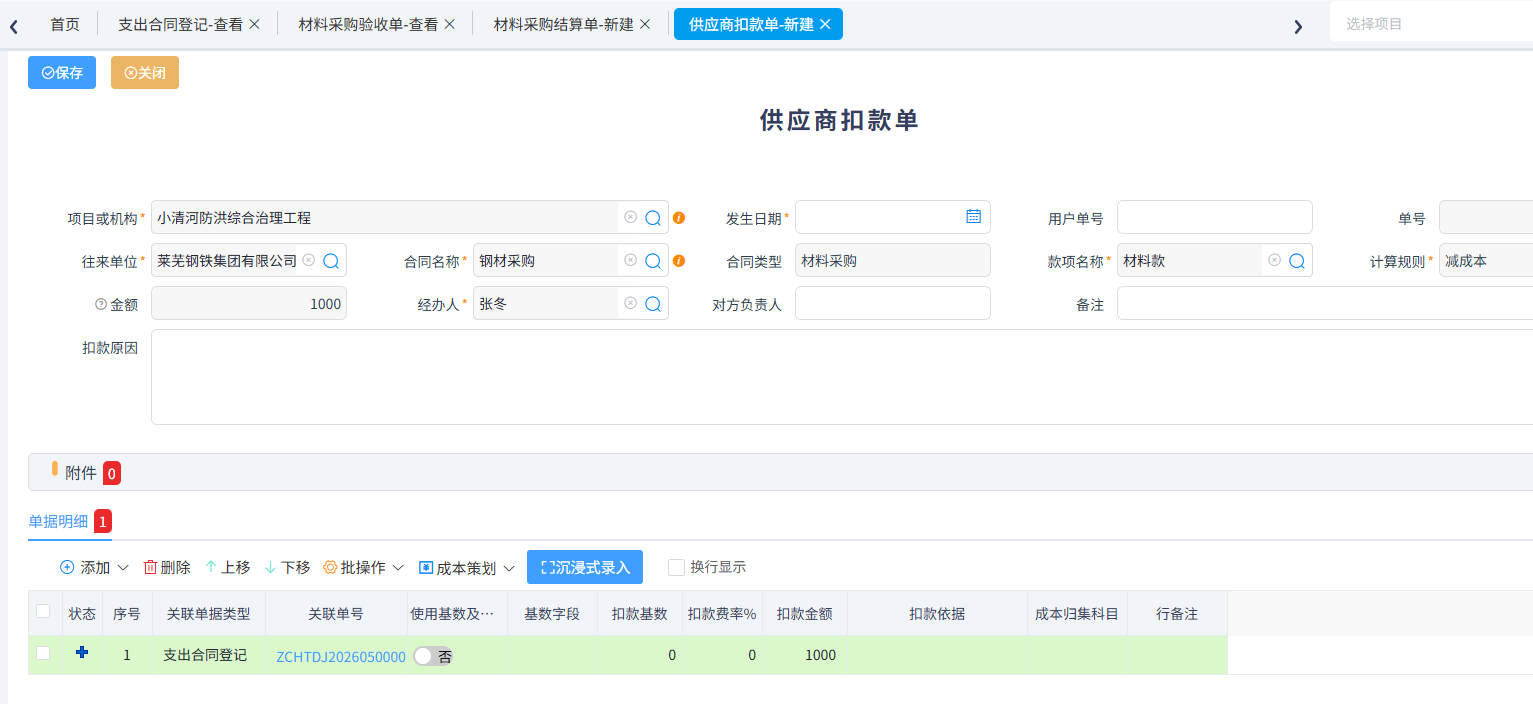Click 上移 to move row up
1533x704 pixels.
227,567
